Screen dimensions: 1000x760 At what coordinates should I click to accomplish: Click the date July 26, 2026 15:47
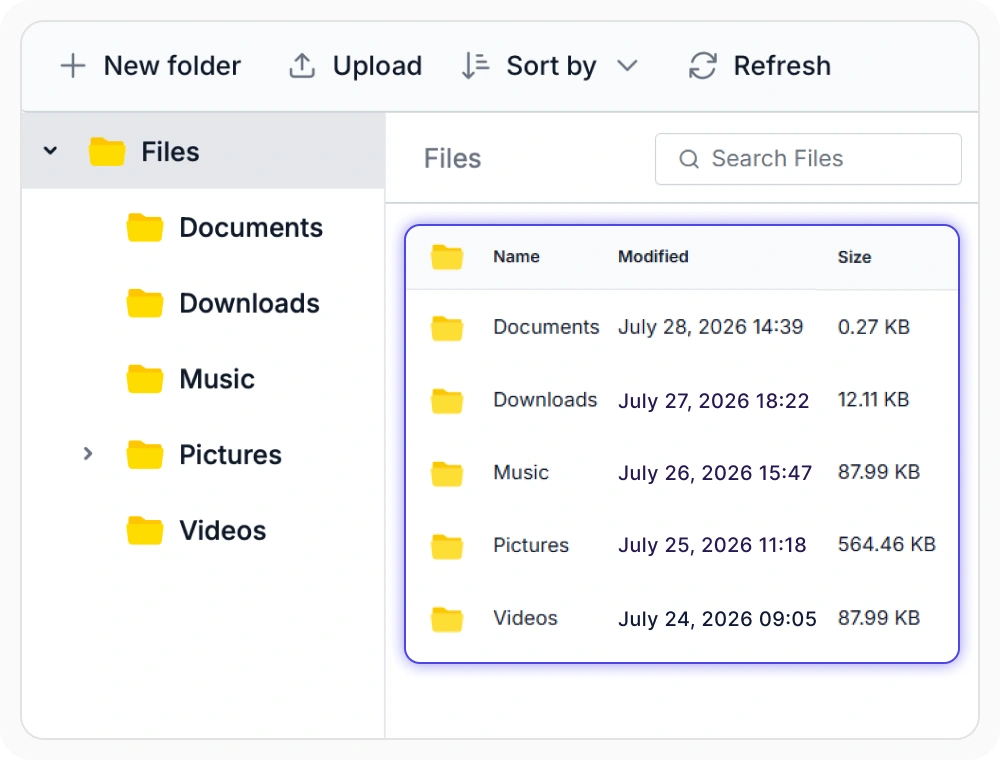click(715, 473)
